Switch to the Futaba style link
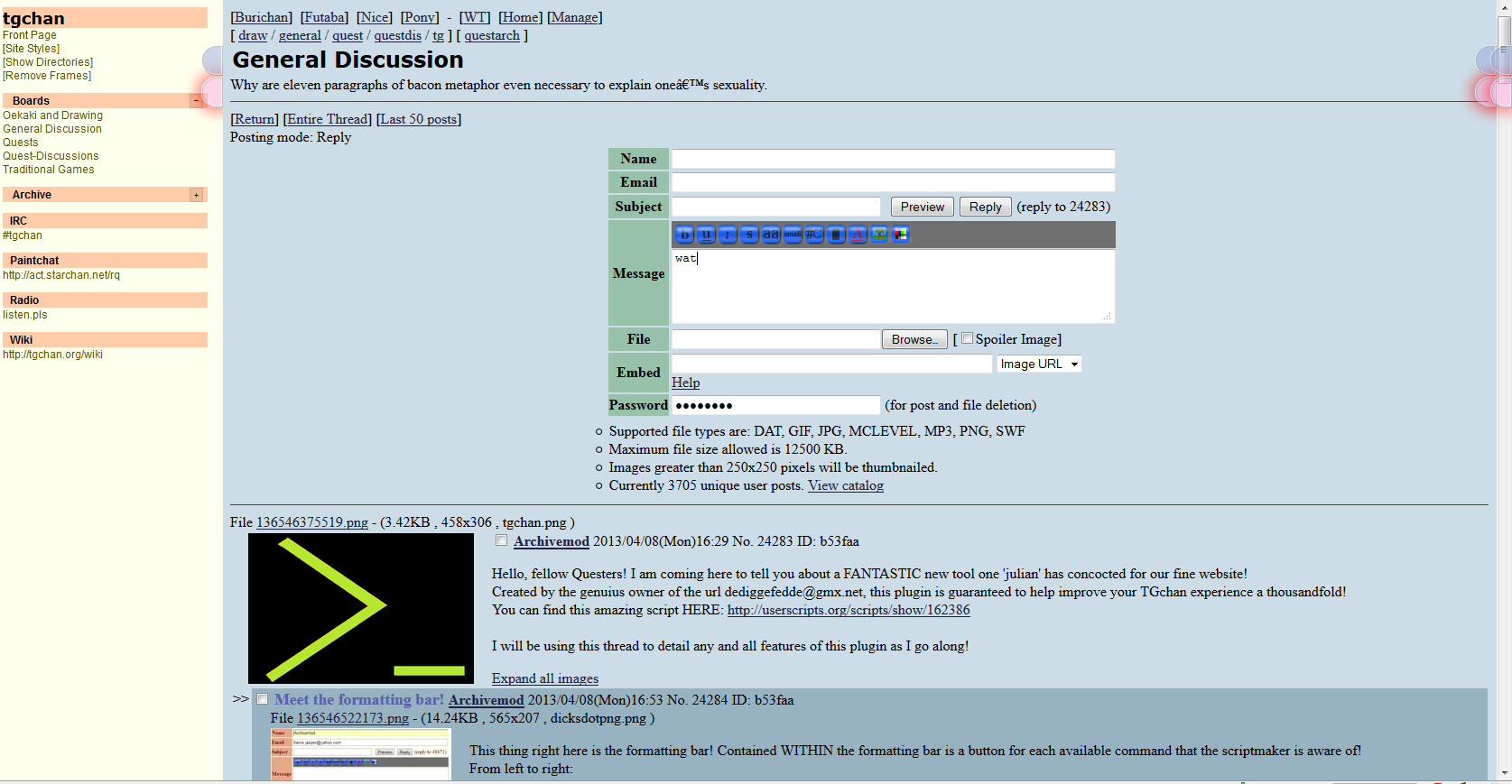 click(x=324, y=17)
